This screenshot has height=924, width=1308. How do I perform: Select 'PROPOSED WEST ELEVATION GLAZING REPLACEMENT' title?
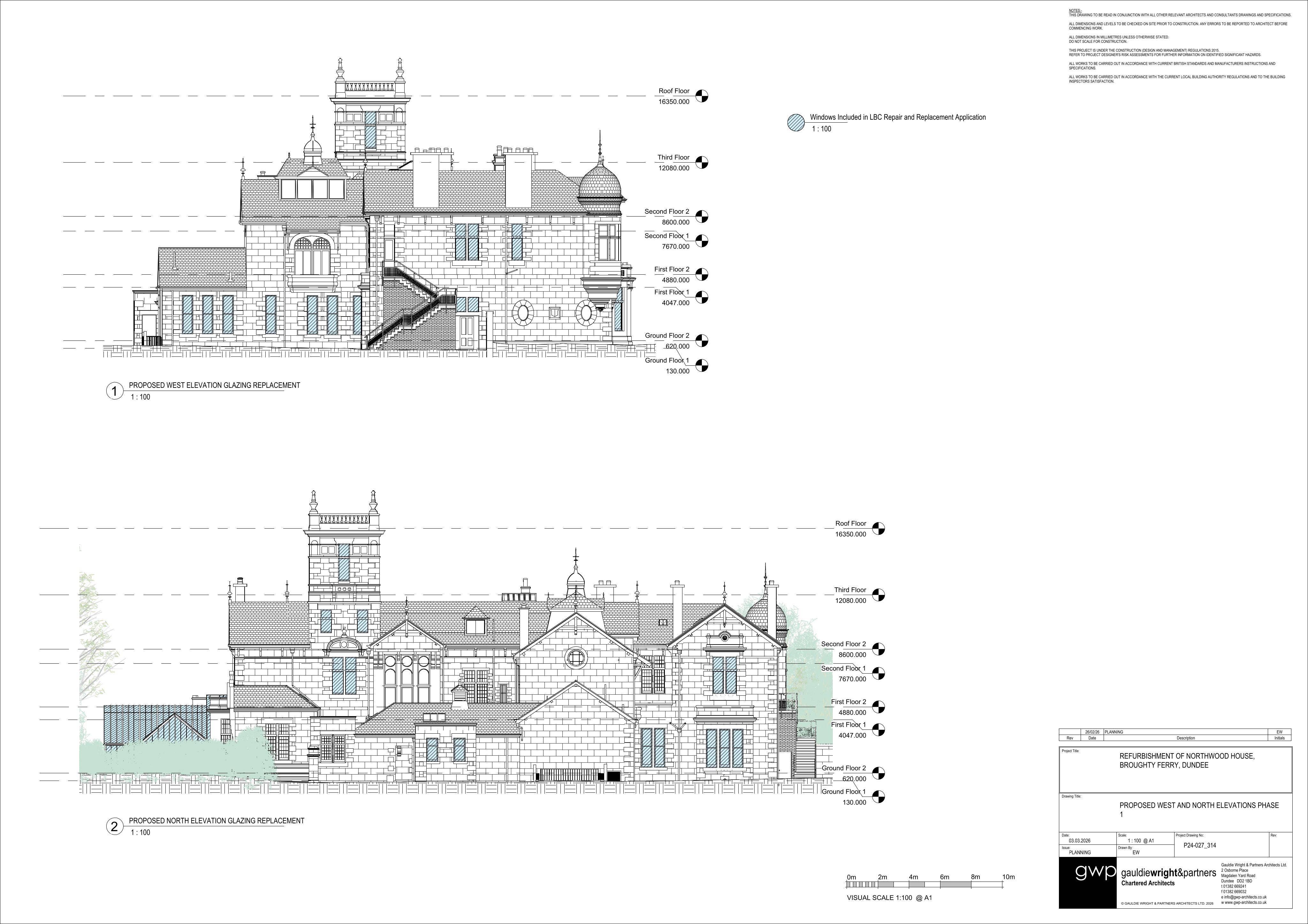pos(214,385)
